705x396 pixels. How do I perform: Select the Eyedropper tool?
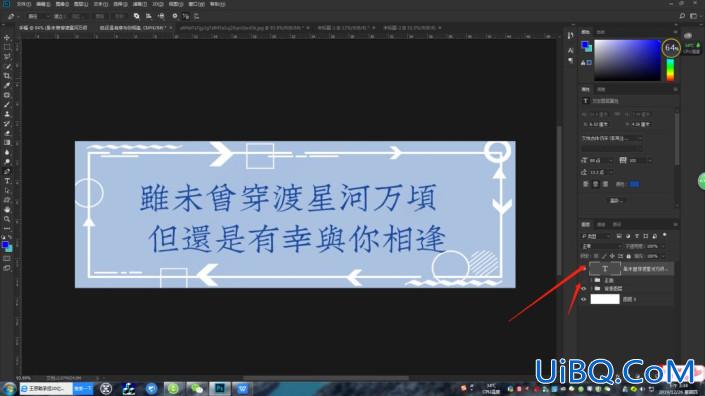[x=7, y=85]
